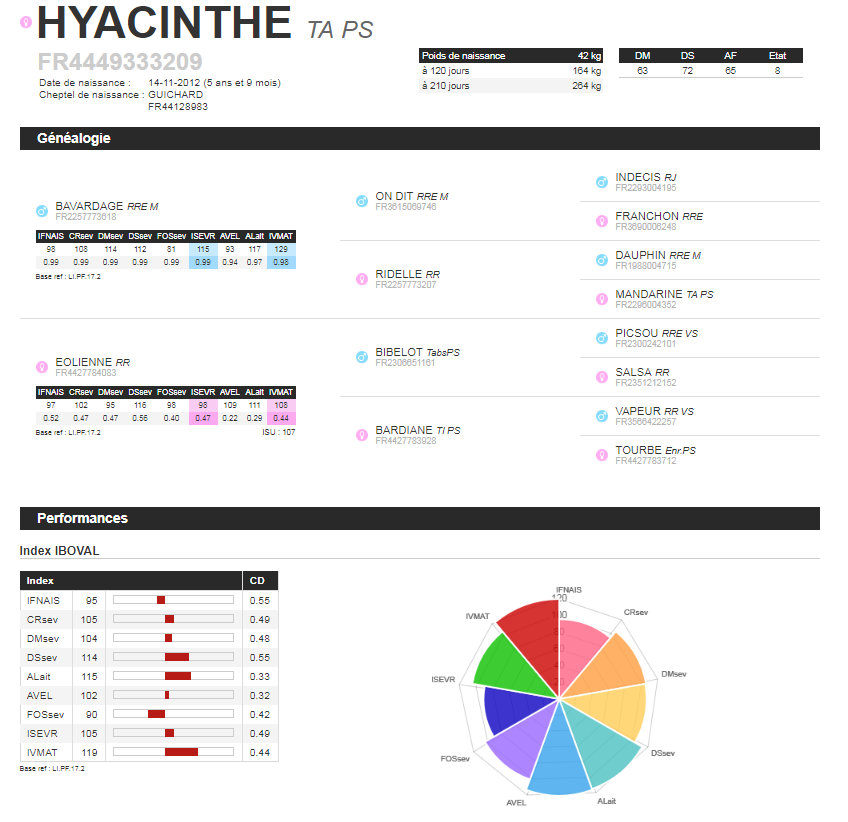Click the Etat score 8
The image size is (848, 822).
tap(777, 70)
